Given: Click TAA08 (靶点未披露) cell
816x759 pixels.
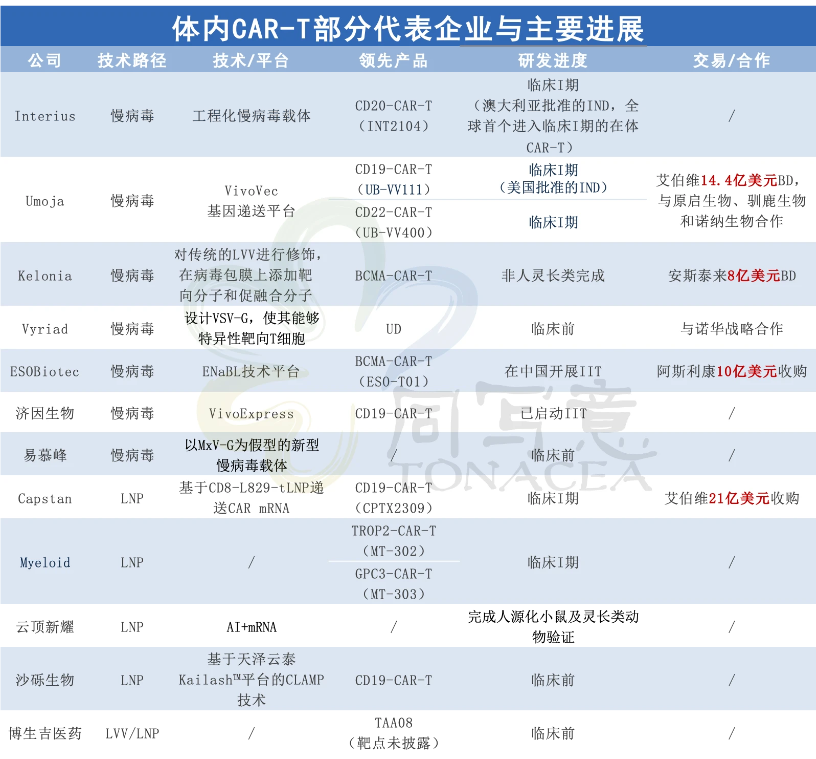Looking at the screenshot, I should click(x=393, y=733).
